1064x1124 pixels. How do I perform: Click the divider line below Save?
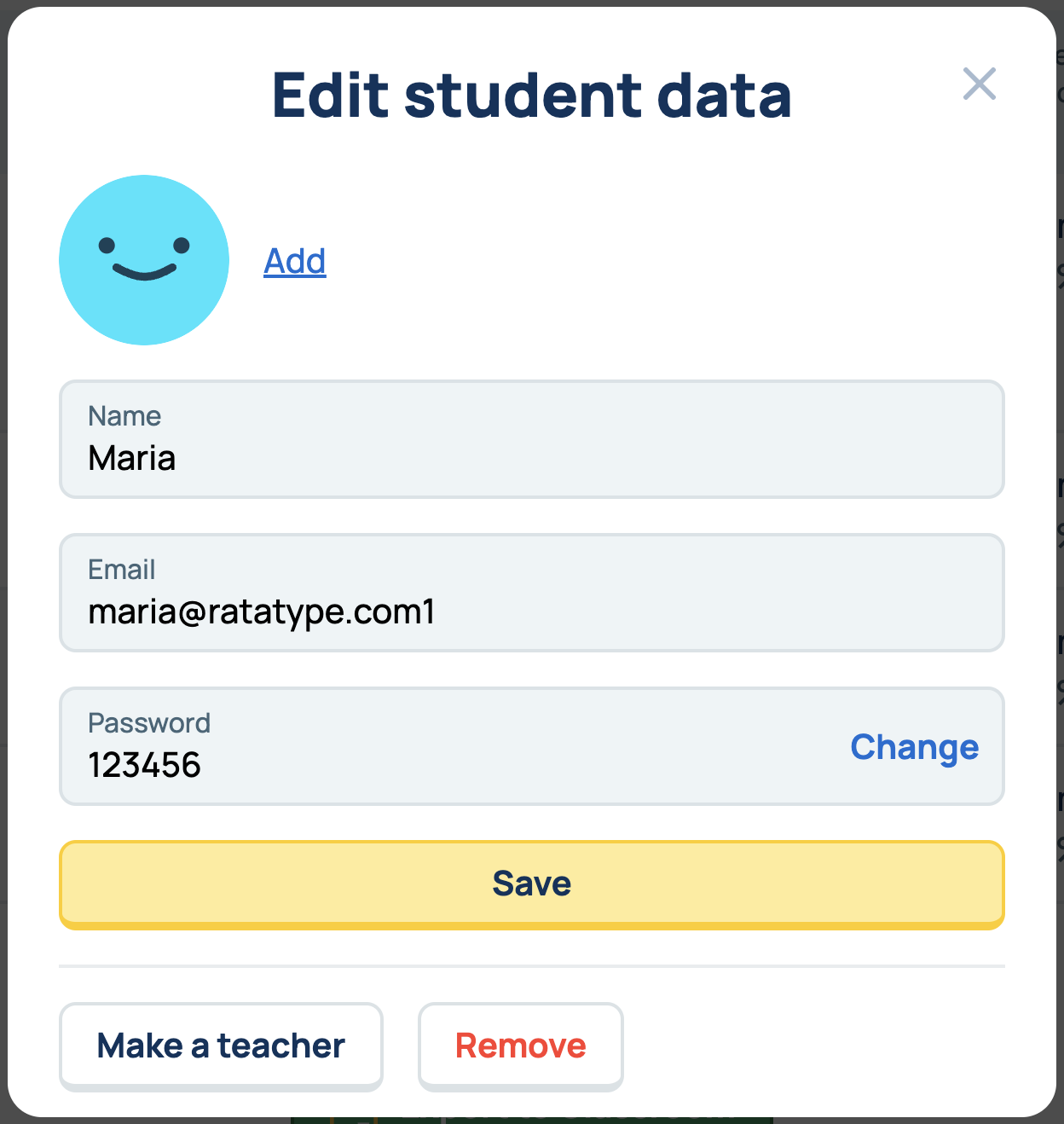click(x=531, y=966)
